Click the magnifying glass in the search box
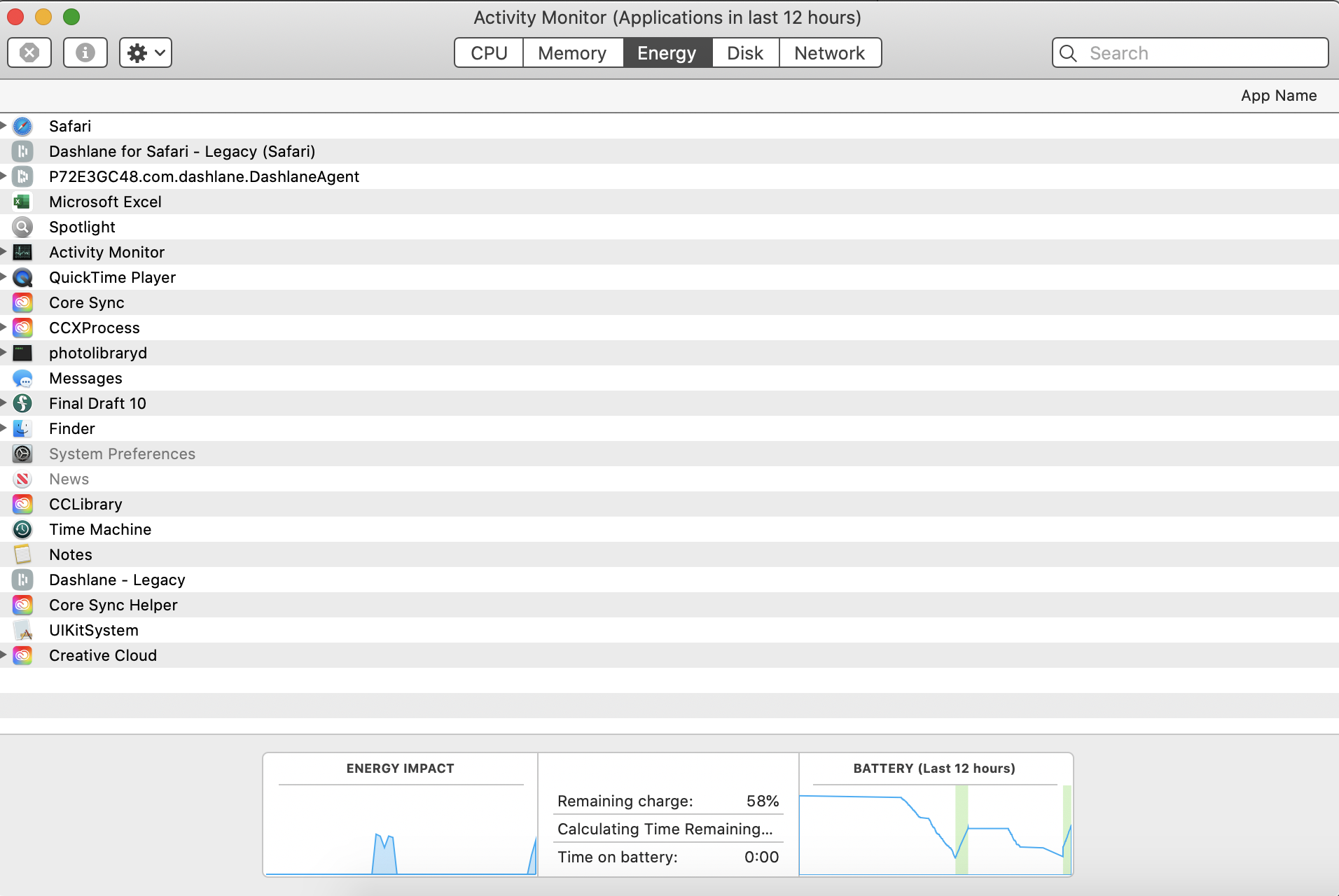Screen dimensions: 1339x896 pos(1068,53)
